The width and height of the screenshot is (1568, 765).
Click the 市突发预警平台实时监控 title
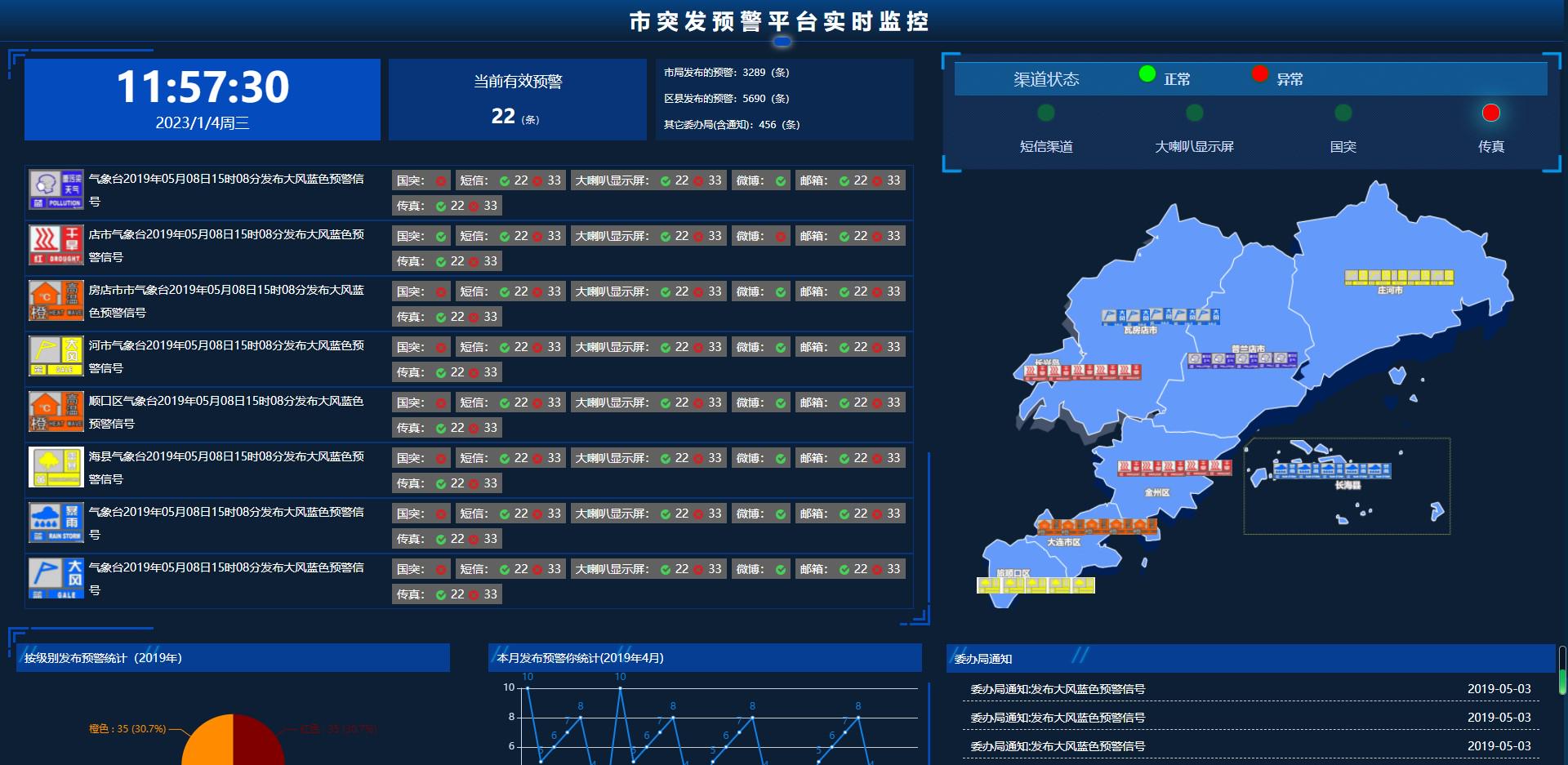779,21
